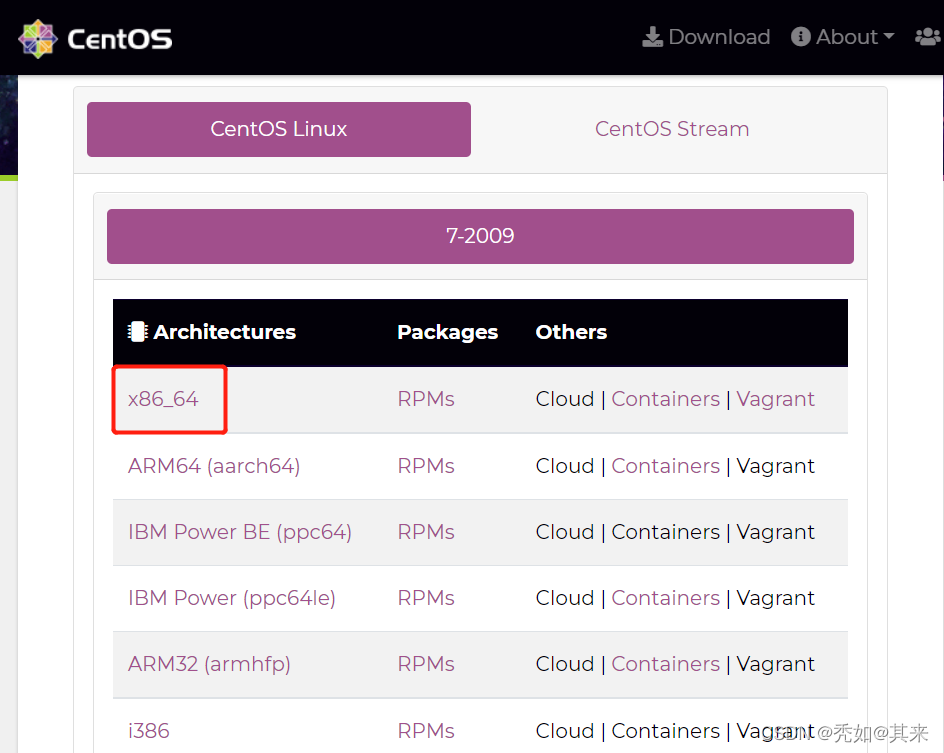
Task: Open the i386 architecture link
Action: pos(149,731)
